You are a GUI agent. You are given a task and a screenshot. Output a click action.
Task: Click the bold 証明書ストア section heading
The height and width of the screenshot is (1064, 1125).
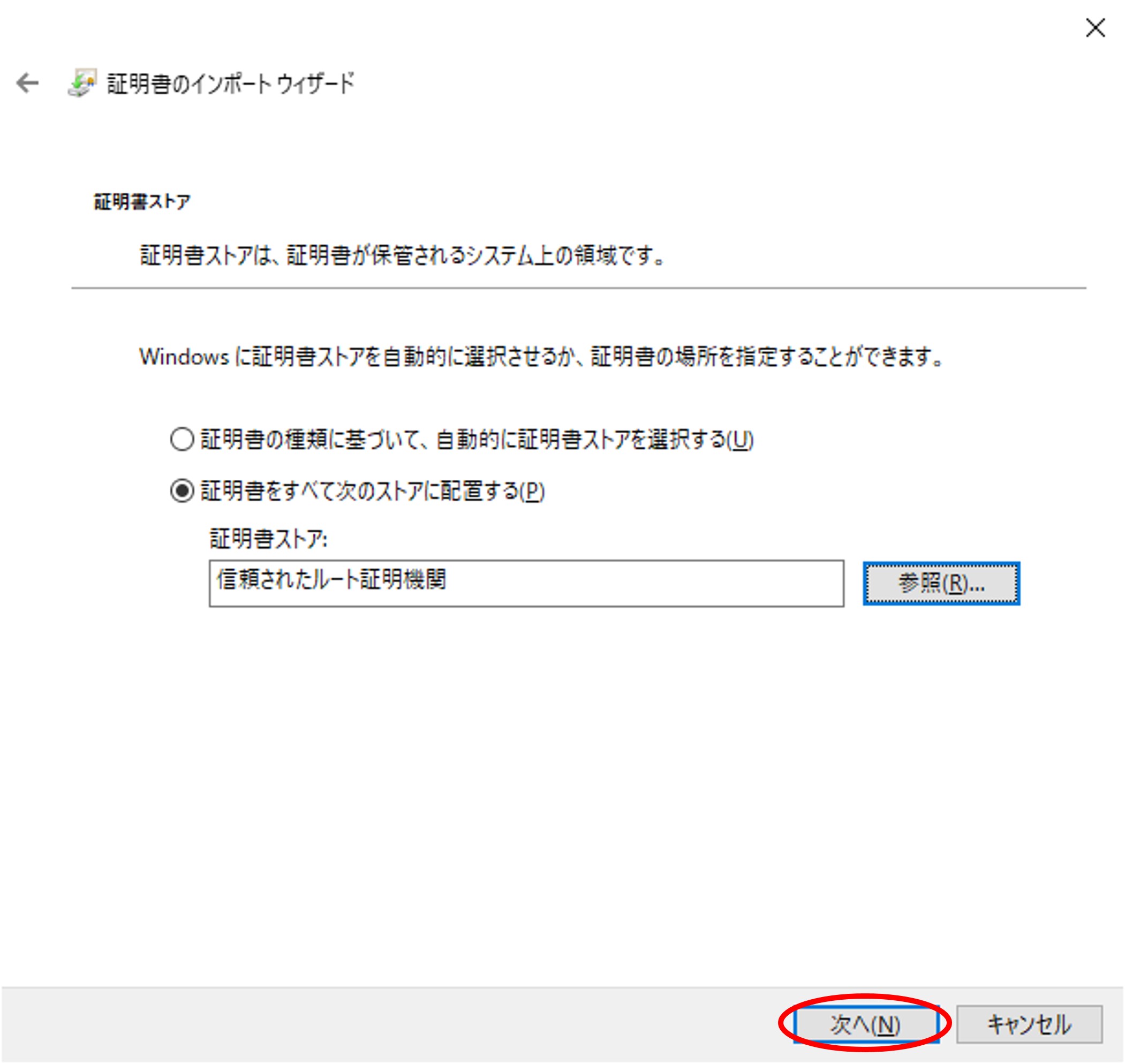click(142, 202)
